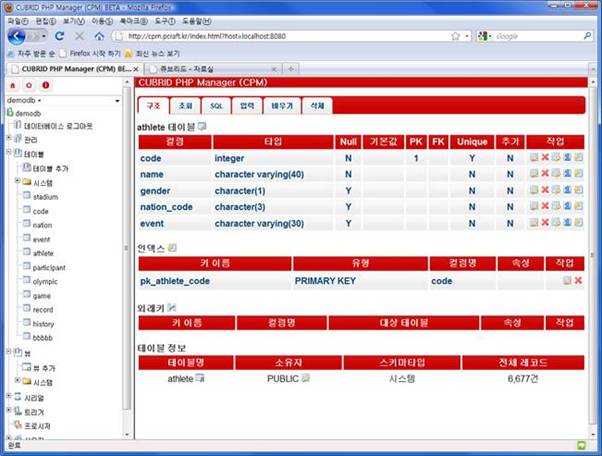
Task: Click the edit icon in the code row
Action: tap(534, 157)
